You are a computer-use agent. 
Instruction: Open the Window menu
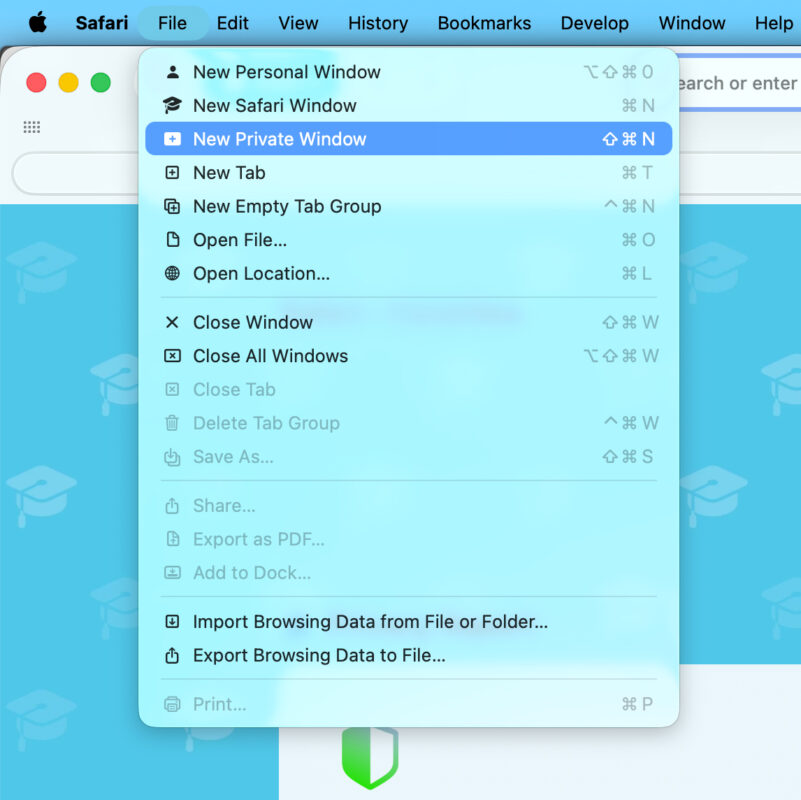692,23
